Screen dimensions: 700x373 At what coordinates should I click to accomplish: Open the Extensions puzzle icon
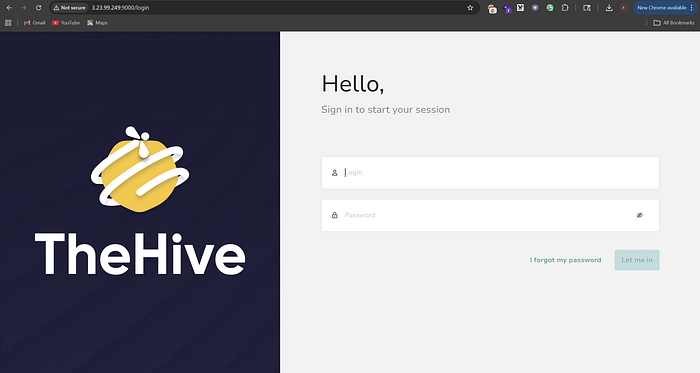(565, 8)
